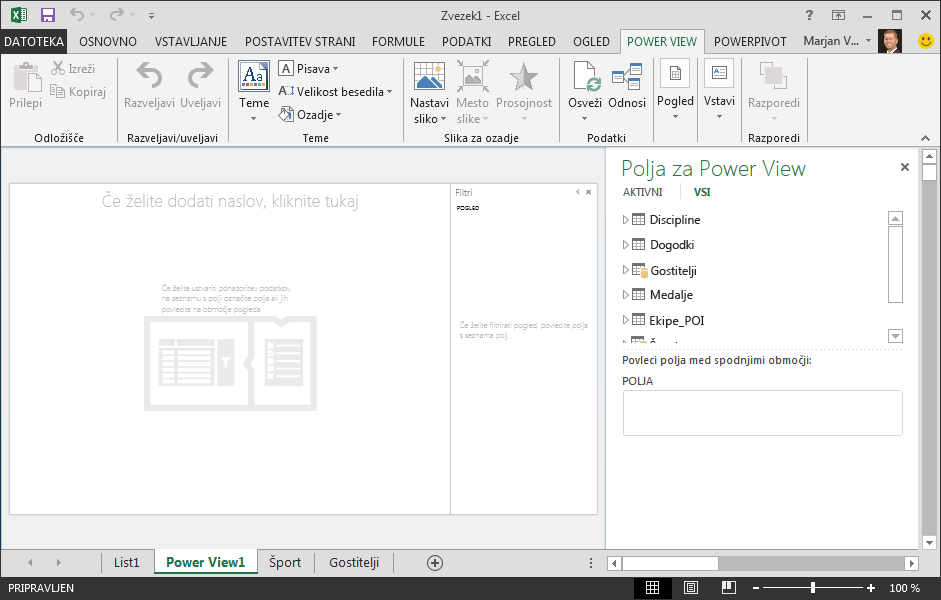Open Ribbon Display Options icon
The width and height of the screenshot is (941, 600).
[x=838, y=15]
